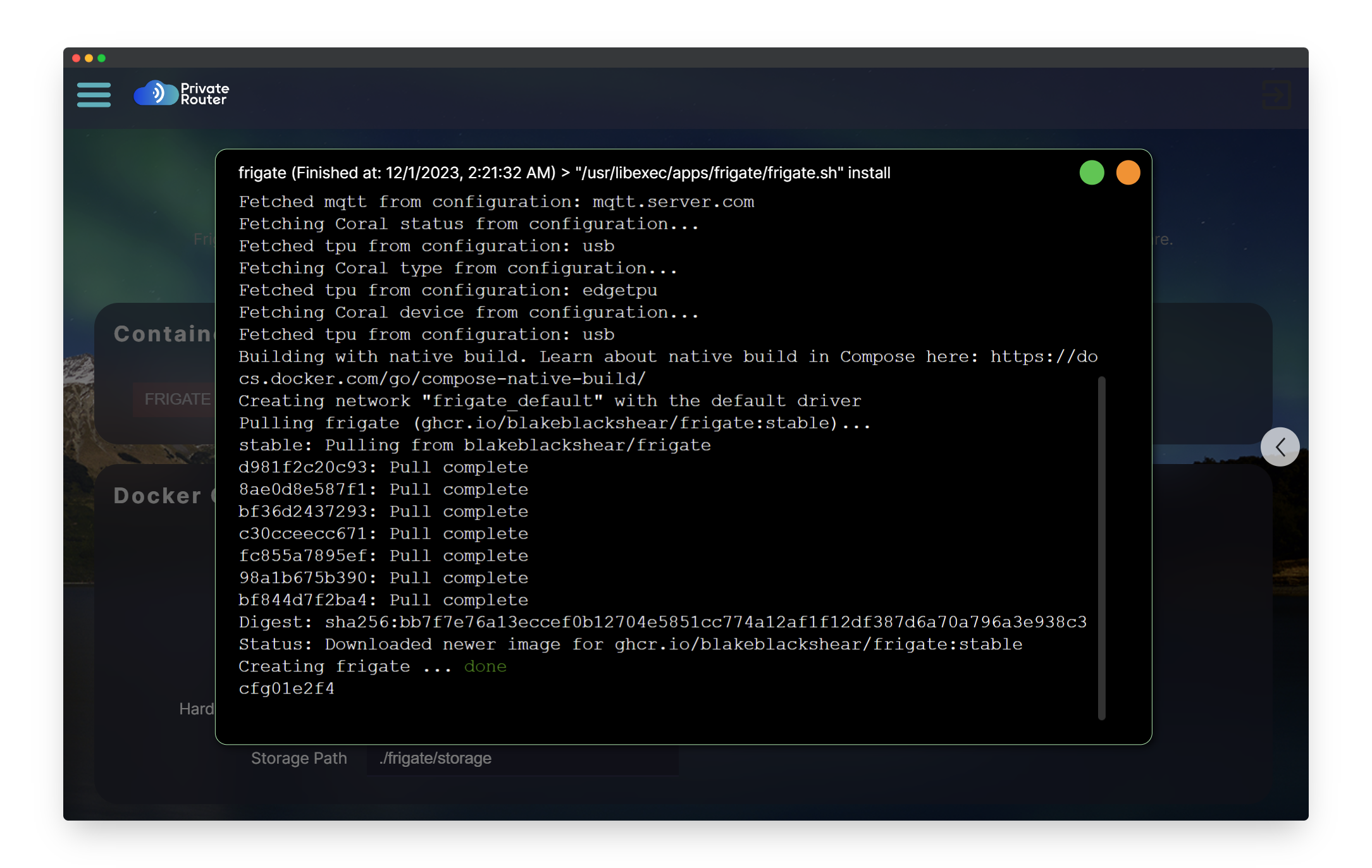The height and width of the screenshot is (868, 1372).
Task: Select the right-pointing chevron arrow on screen edge
Action: (1280, 446)
